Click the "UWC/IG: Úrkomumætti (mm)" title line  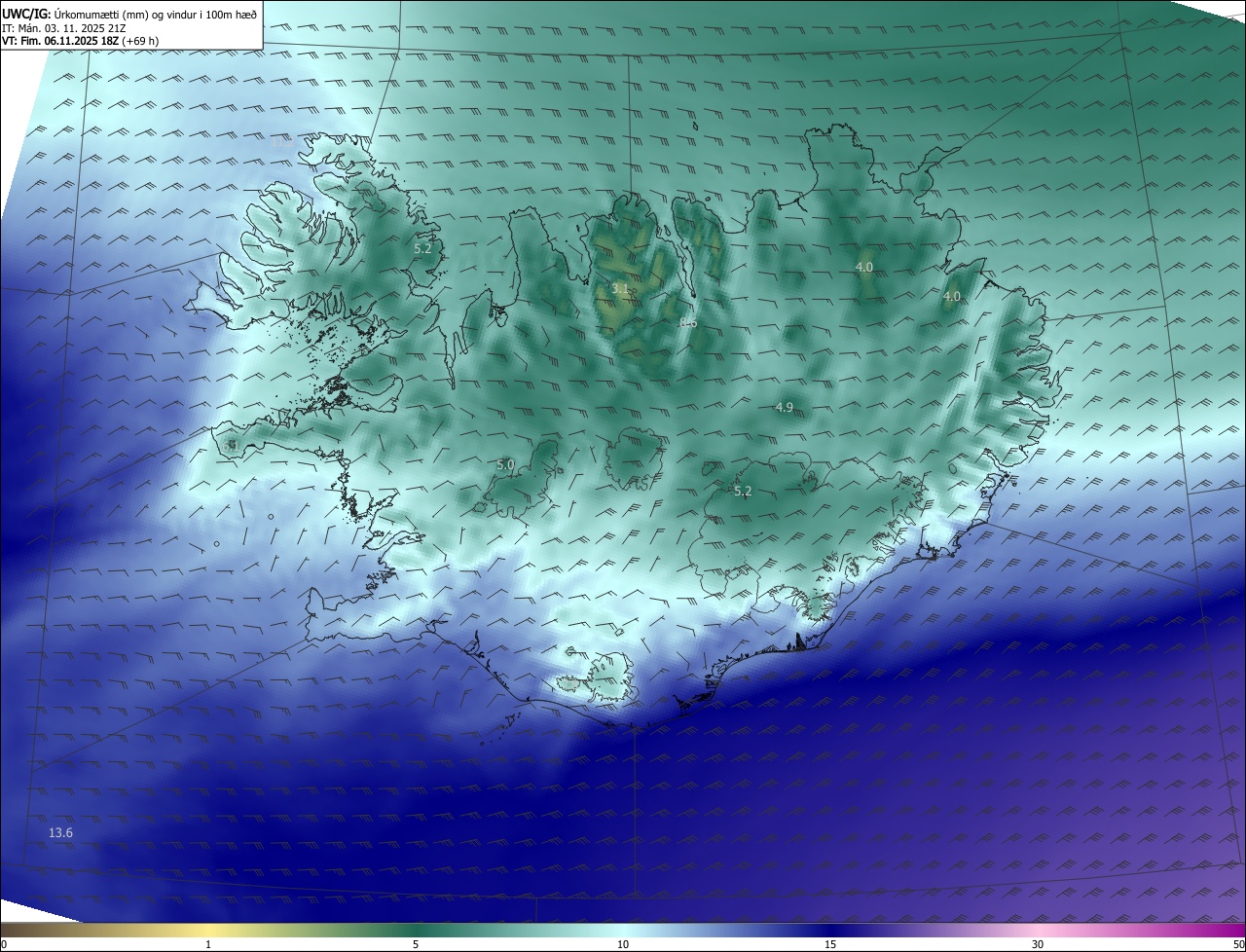[x=129, y=14]
